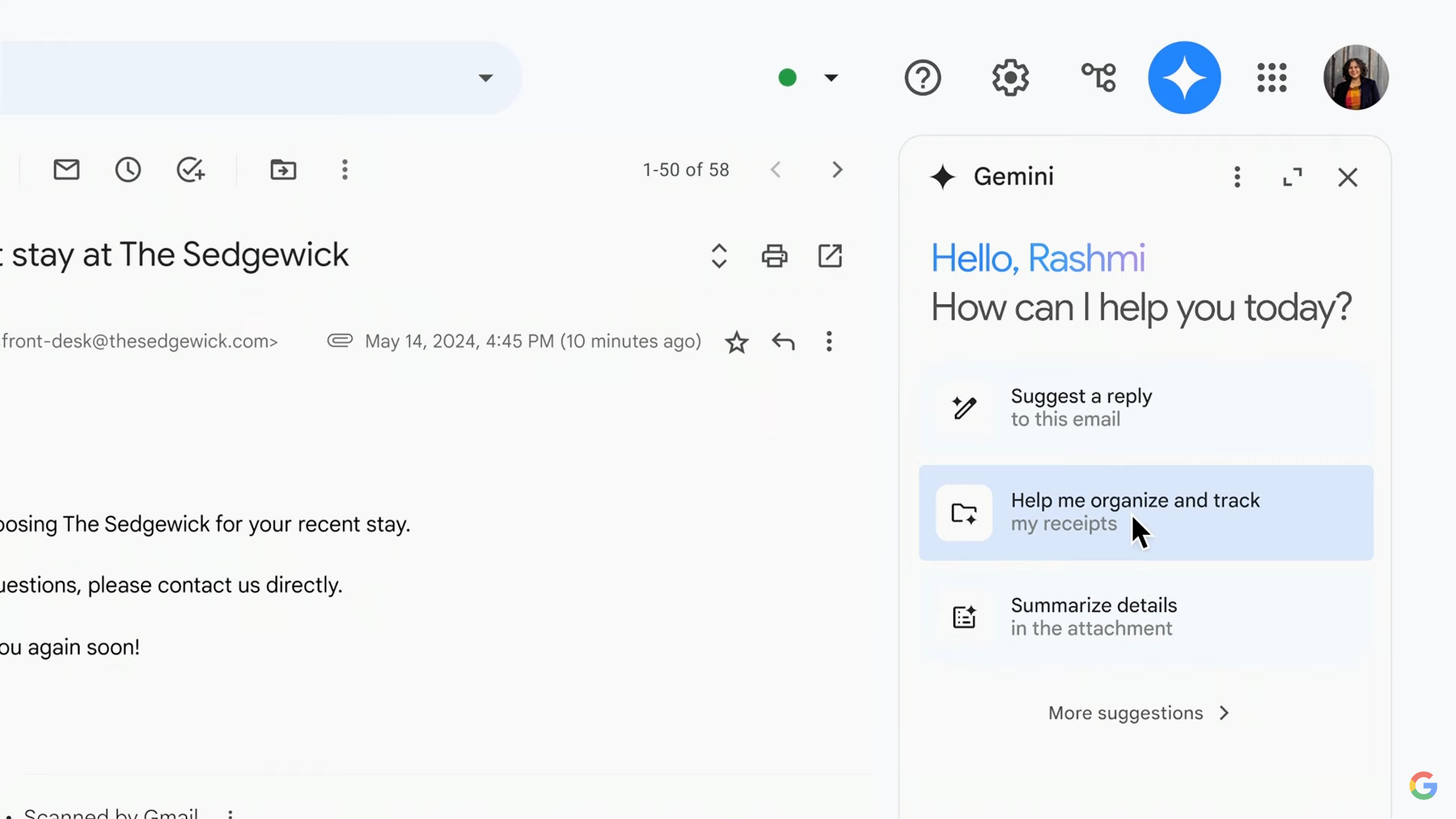This screenshot has height=819, width=1456.
Task: Open Gmail compose/new email icon
Action: point(67,169)
